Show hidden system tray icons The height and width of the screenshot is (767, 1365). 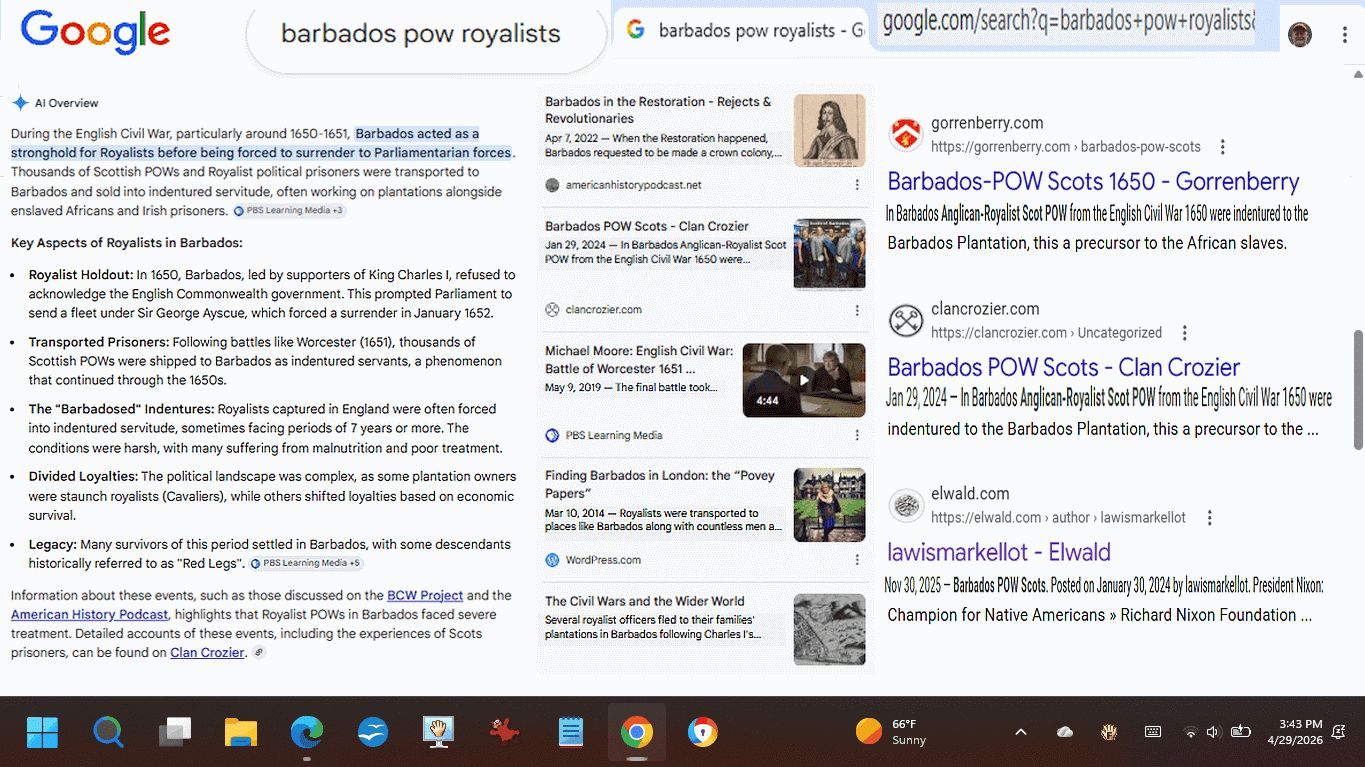point(1020,732)
